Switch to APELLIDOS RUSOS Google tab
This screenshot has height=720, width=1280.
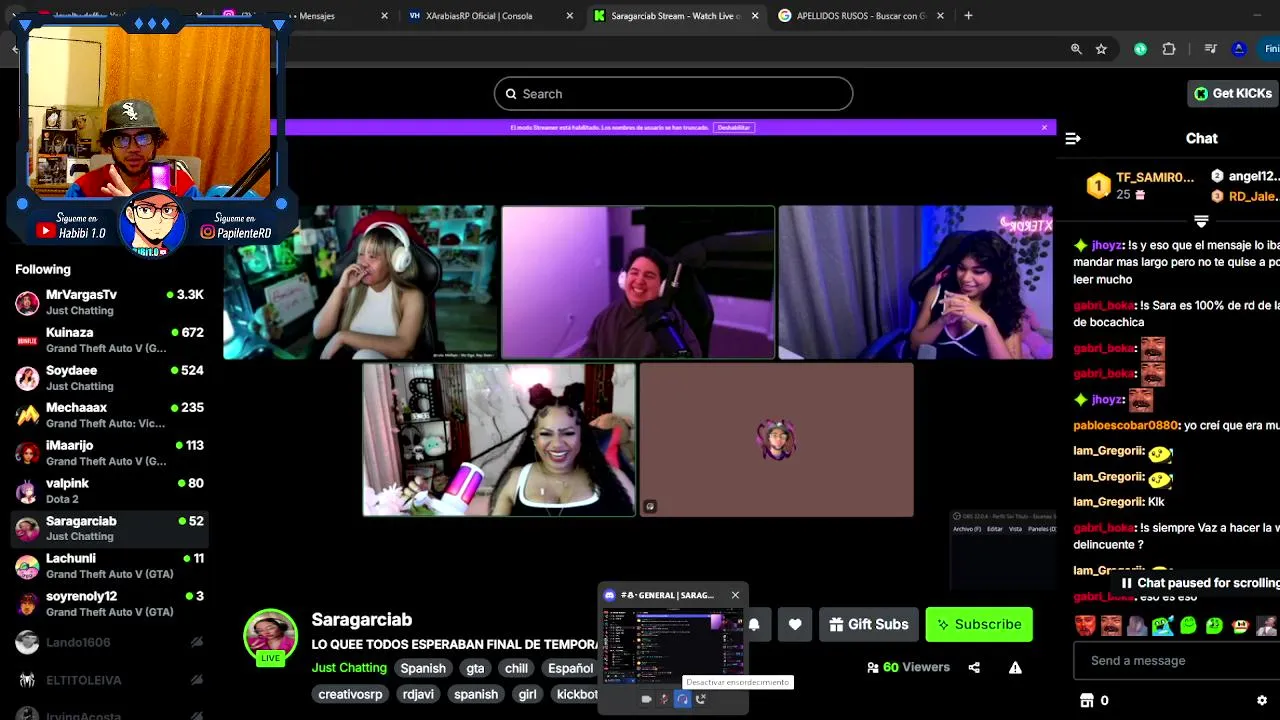[860, 16]
